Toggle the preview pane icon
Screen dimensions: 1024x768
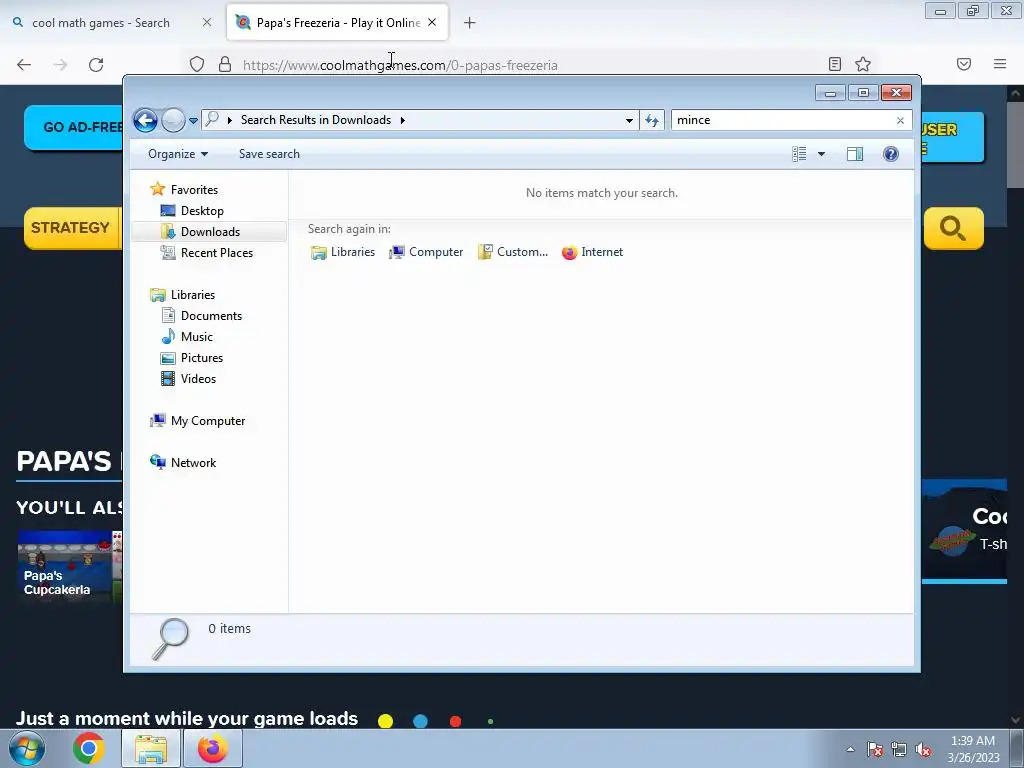(x=855, y=154)
